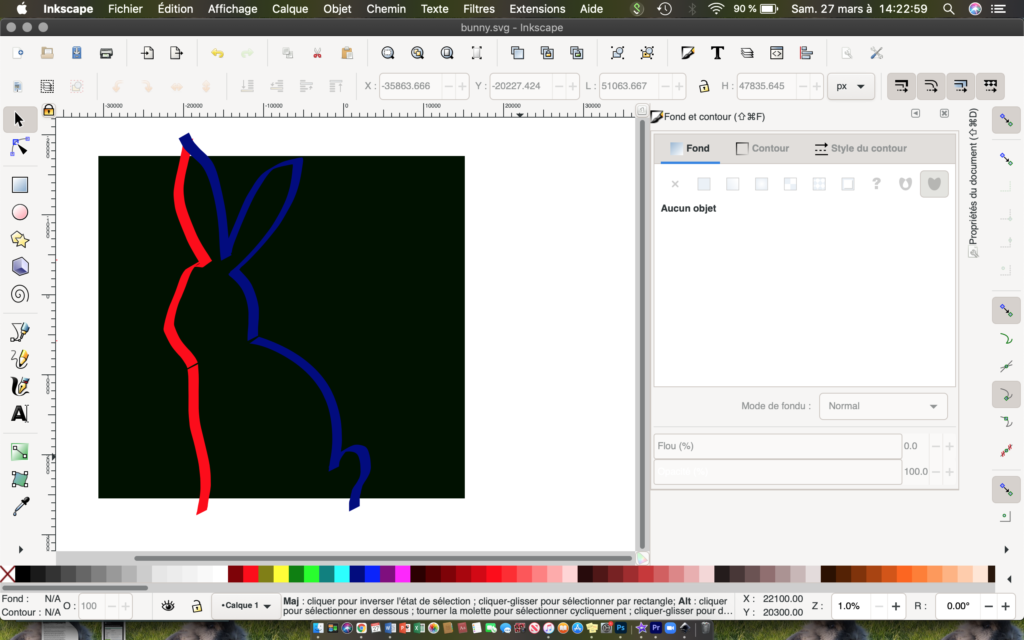Open the Text and font dialog icon

tap(717, 53)
